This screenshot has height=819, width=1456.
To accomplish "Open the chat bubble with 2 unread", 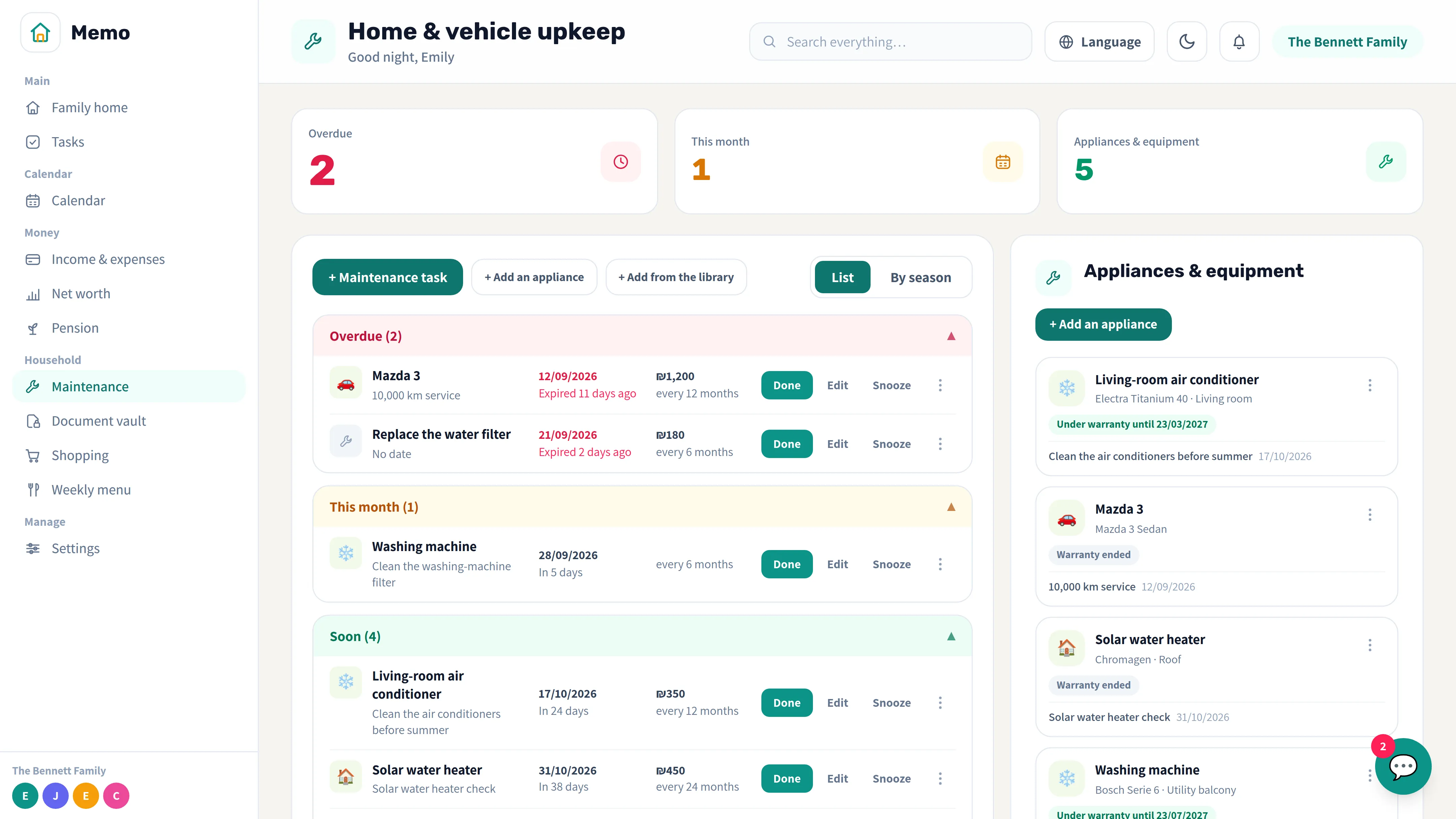I will click(x=1403, y=766).
